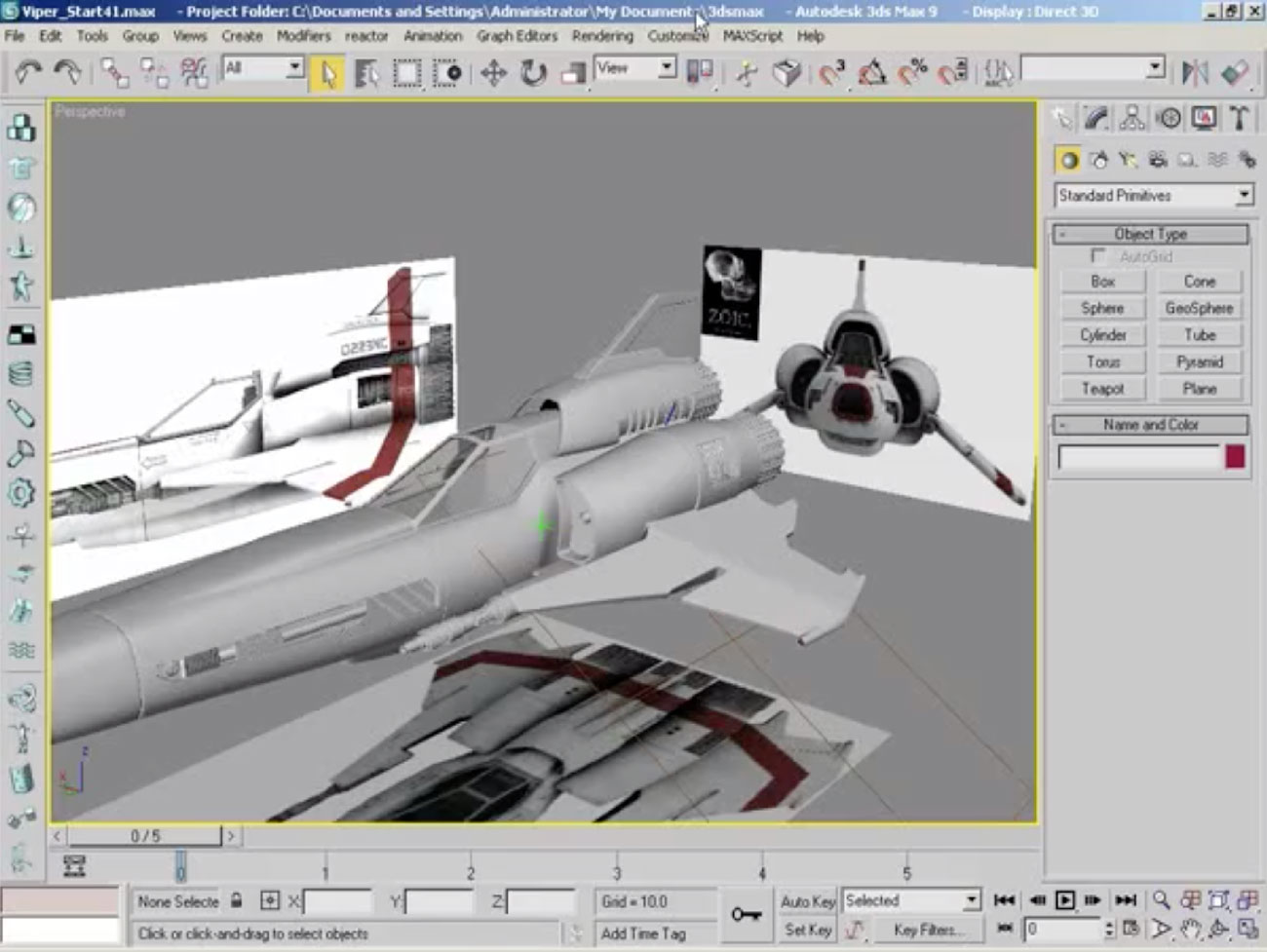Viewport: 1267px width, 952px height.
Task: Toggle Percent Snap icon
Action: 912,73
